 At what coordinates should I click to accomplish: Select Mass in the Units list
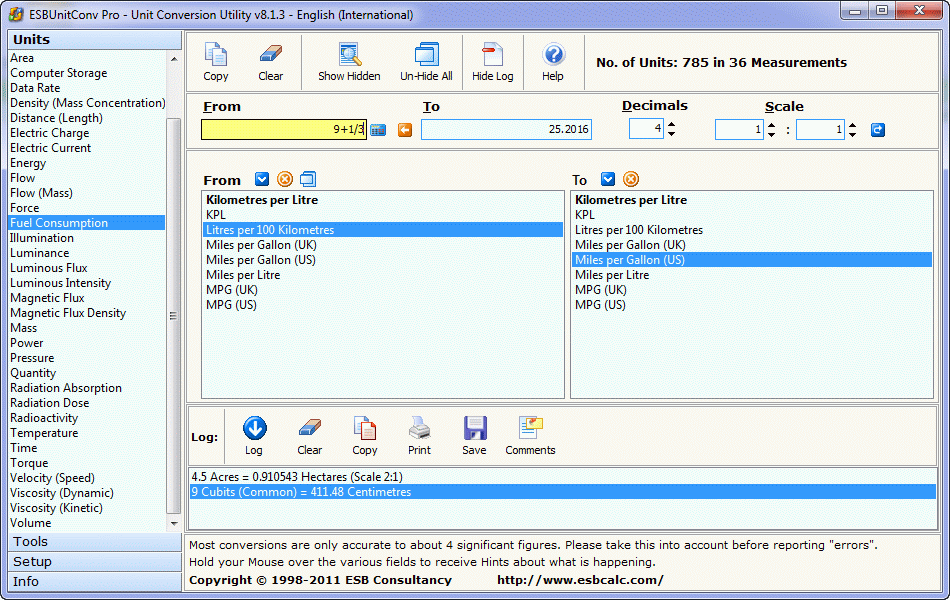pyautogui.click(x=23, y=328)
